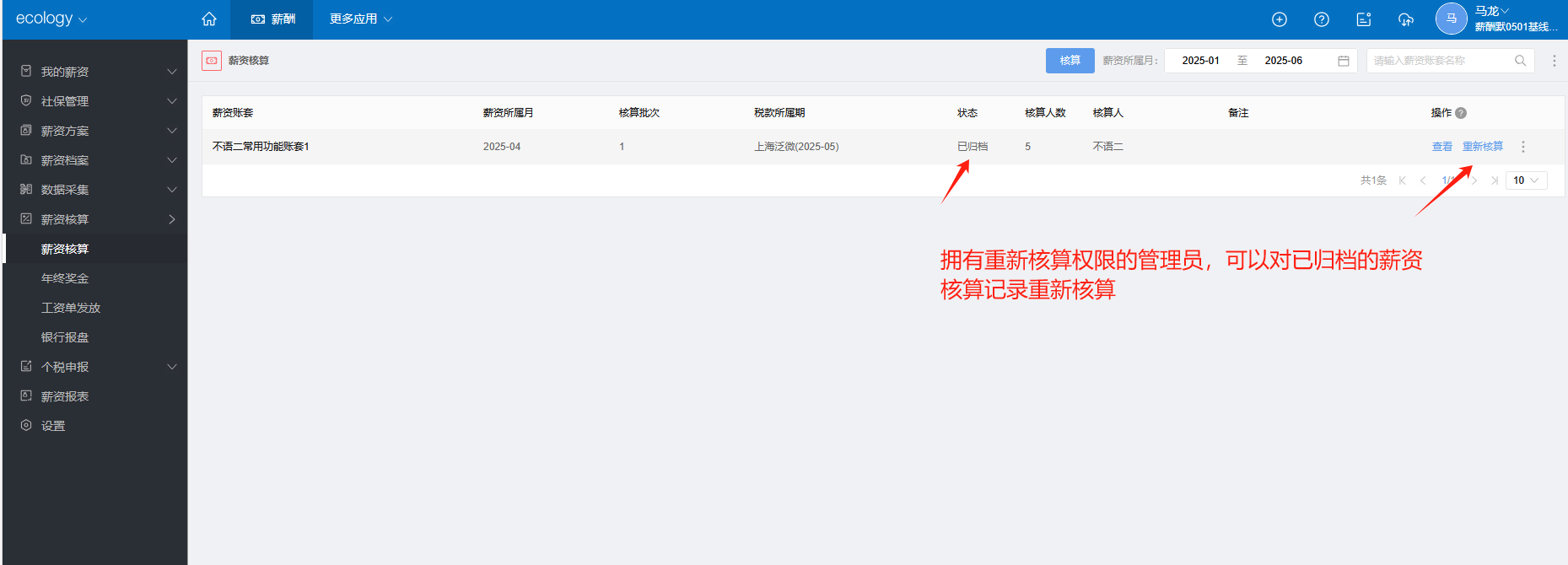Image resolution: width=1568 pixels, height=565 pixels.
Task: Click the blue 核算 button
Action: click(1070, 61)
